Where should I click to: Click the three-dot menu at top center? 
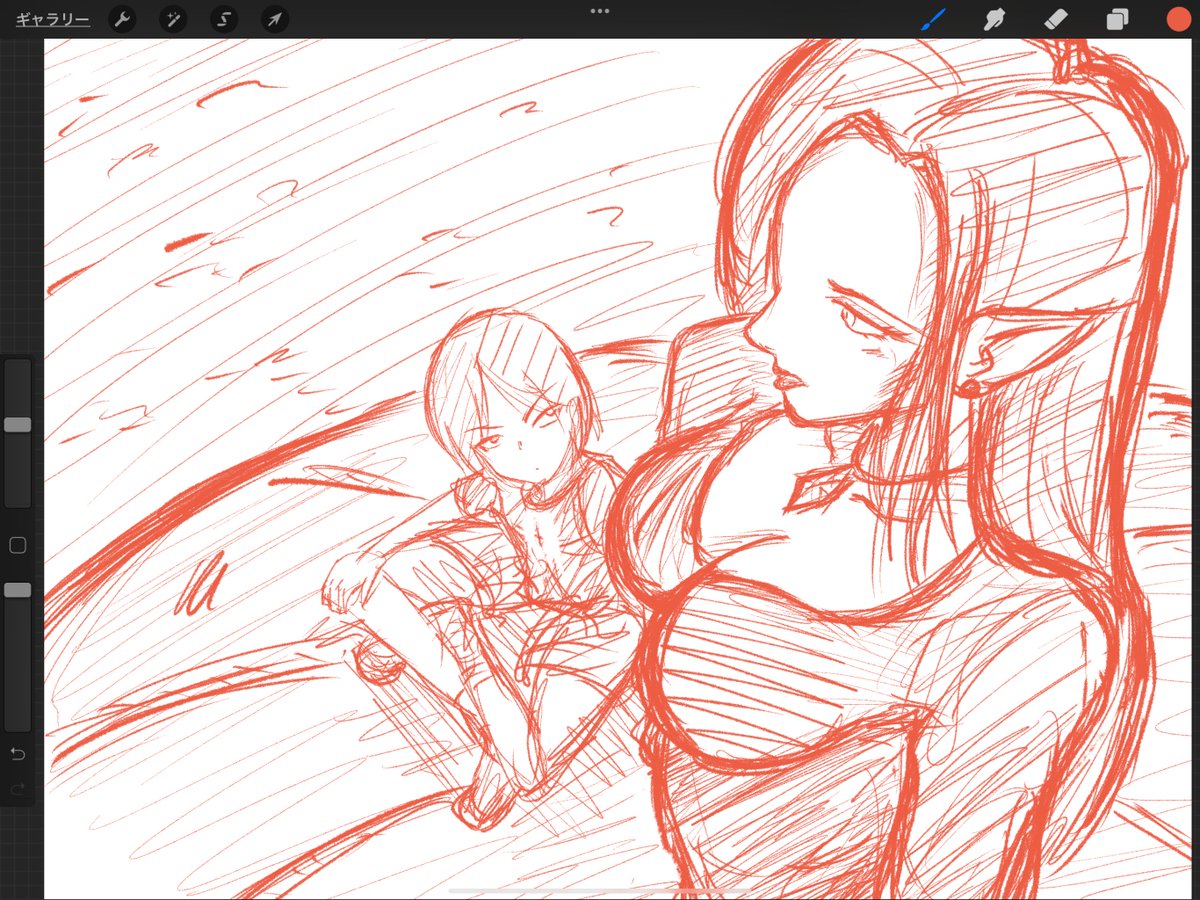coord(600,11)
